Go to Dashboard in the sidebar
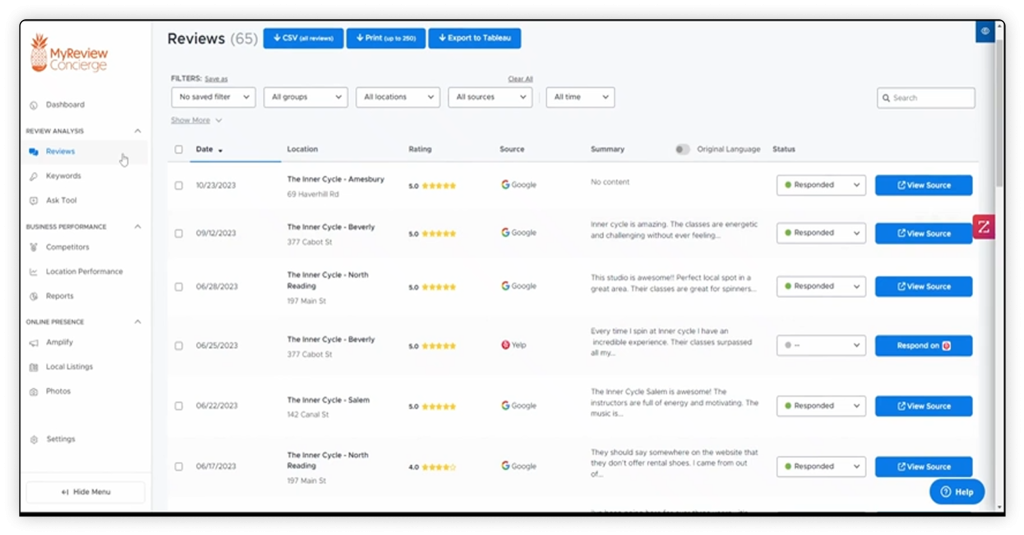1024x535 pixels. (x=65, y=105)
